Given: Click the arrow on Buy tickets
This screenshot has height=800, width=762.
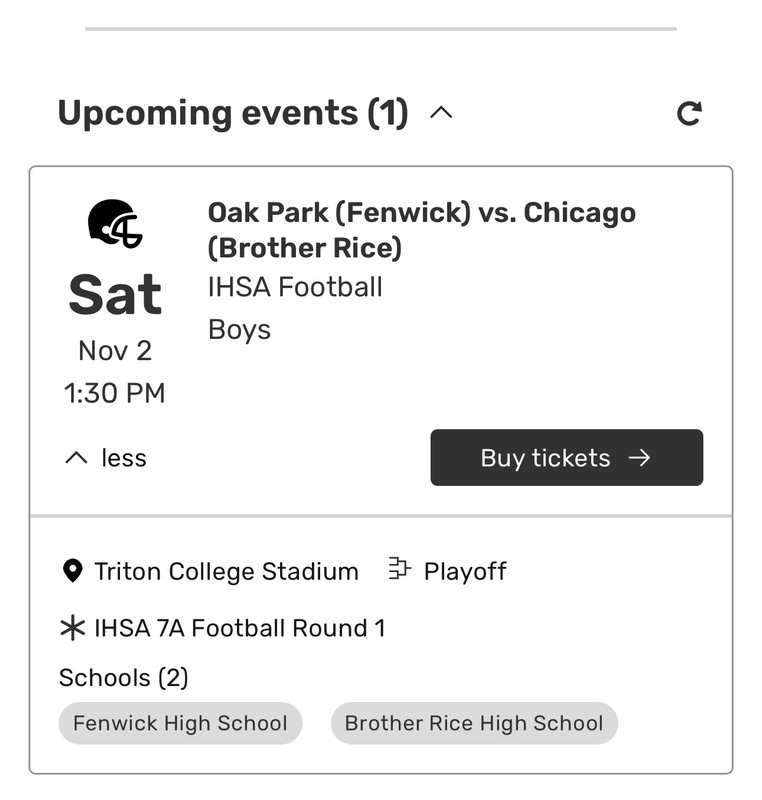Looking at the screenshot, I should point(640,458).
